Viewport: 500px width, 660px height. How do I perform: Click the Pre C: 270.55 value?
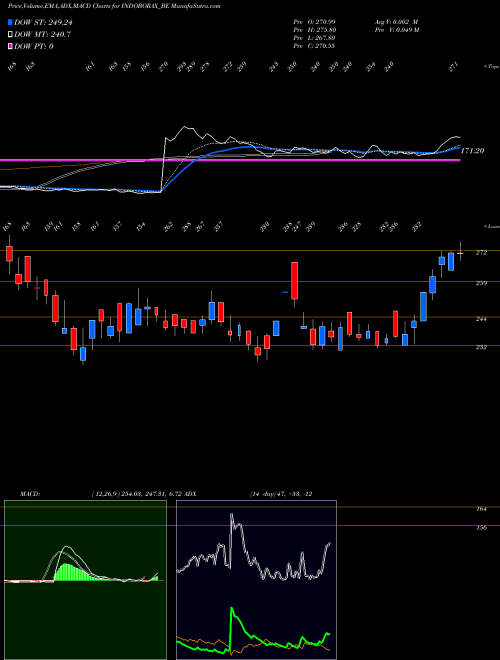pyautogui.click(x=314, y=45)
